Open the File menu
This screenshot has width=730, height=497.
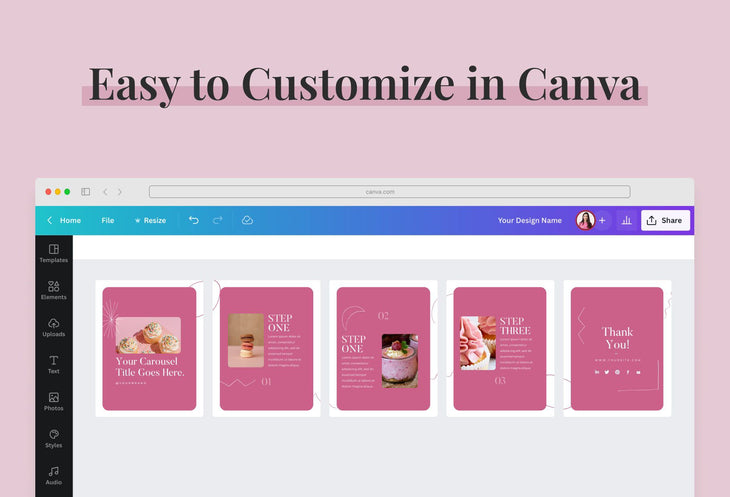[107, 220]
